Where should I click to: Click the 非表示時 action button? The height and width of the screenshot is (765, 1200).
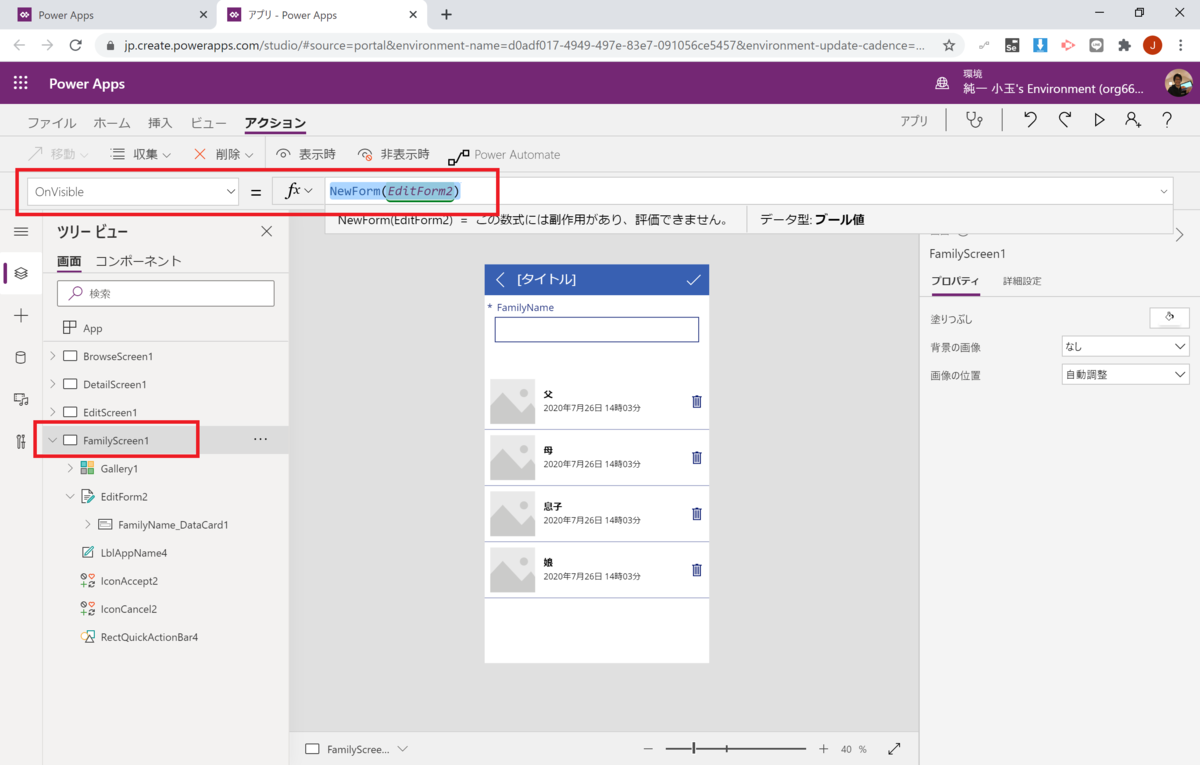pos(393,155)
